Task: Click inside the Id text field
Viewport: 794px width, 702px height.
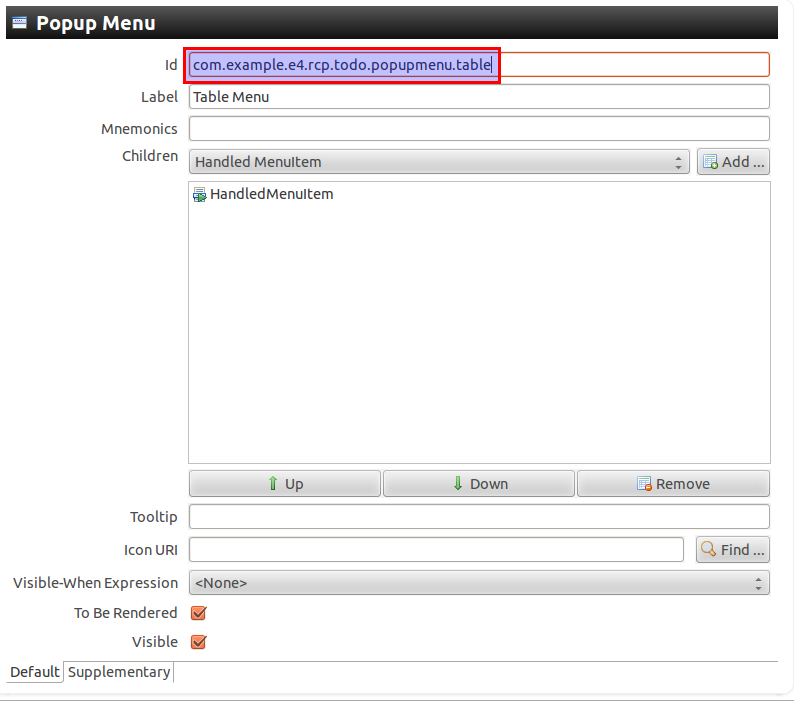Action: [630, 65]
